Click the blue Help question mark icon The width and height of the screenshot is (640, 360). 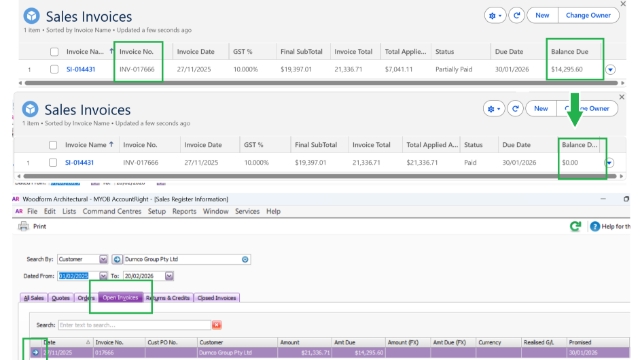coord(595,226)
